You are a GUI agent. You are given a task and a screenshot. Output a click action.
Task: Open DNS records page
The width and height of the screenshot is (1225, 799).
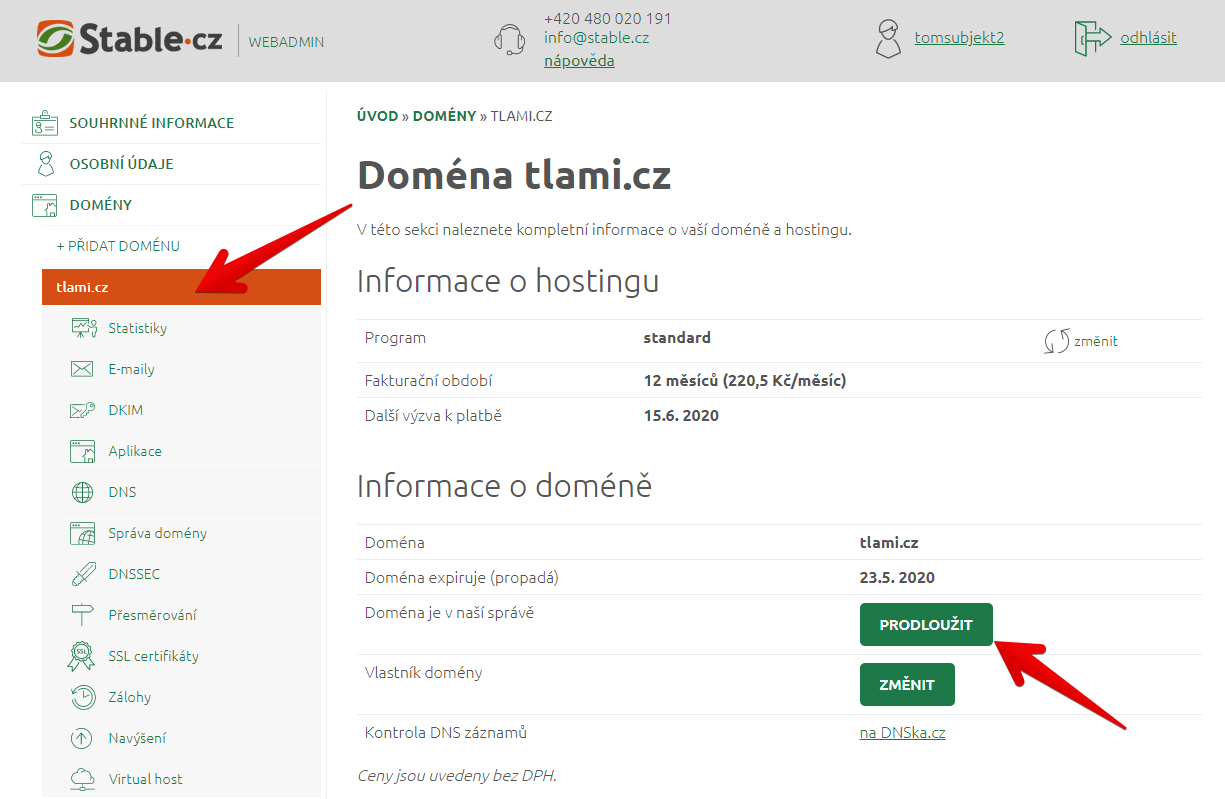pos(122,492)
